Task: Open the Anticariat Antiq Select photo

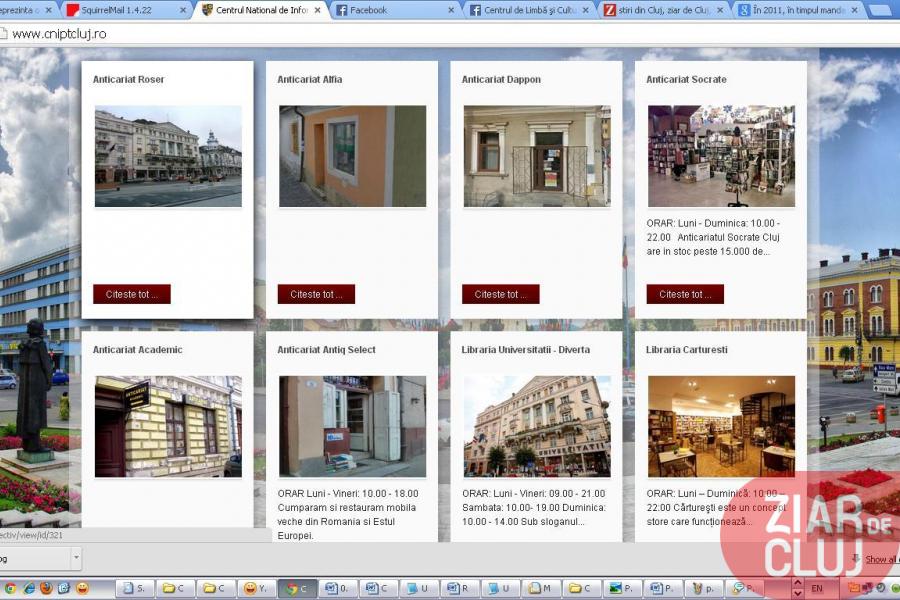Action: 352,427
